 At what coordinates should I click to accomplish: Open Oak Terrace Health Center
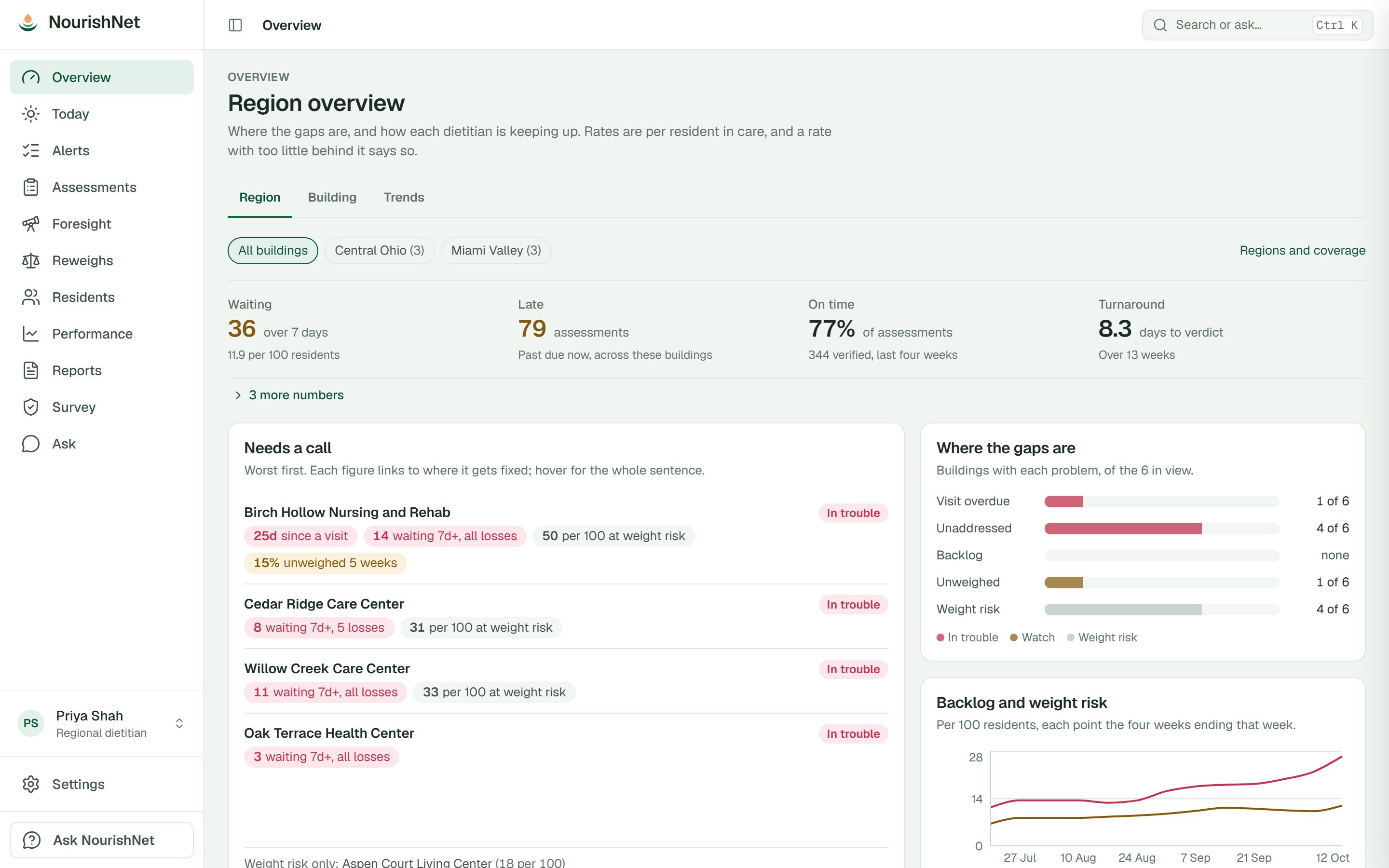(x=329, y=733)
